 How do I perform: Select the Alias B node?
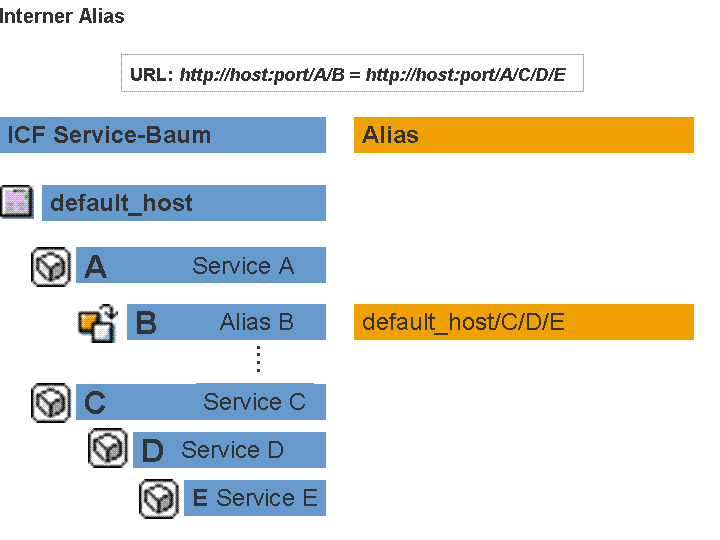(x=226, y=322)
